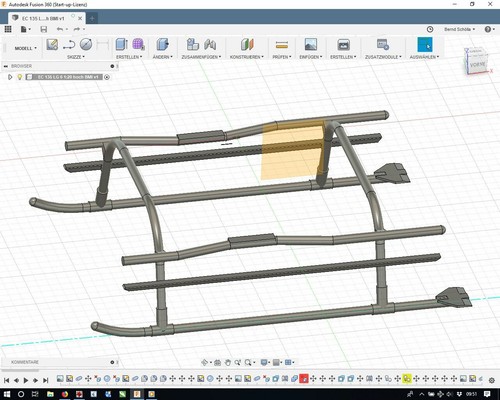
Task: Open the MODELL workspace dropdown
Action: 25,48
